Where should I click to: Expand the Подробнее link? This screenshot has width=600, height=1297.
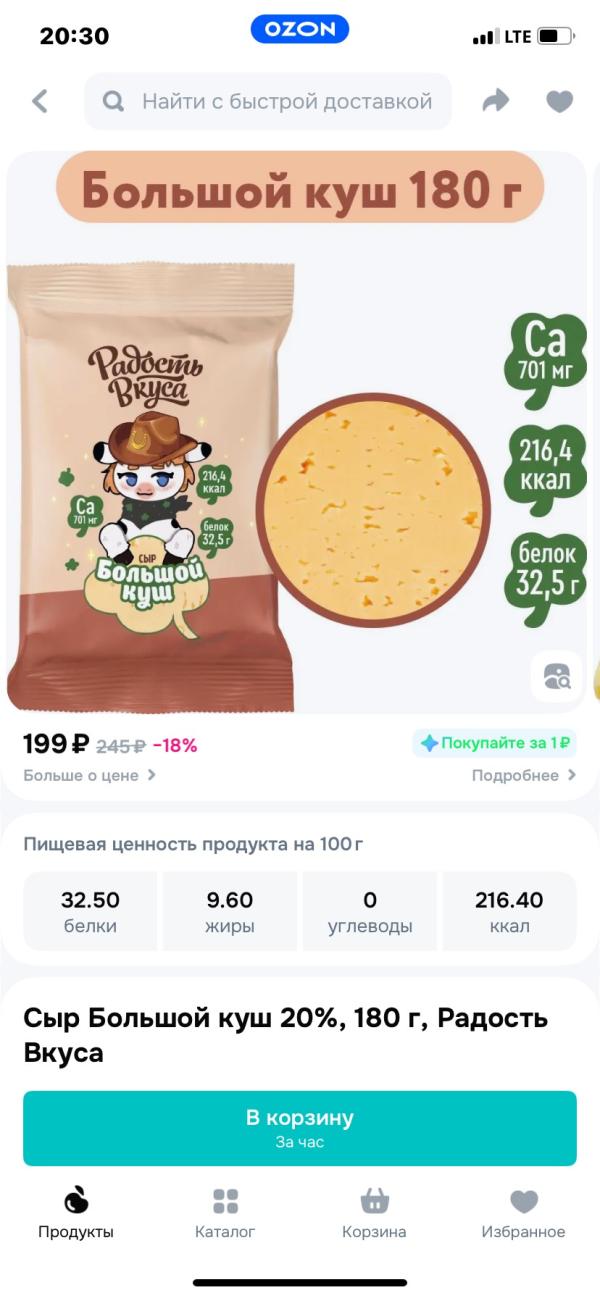[x=524, y=775]
